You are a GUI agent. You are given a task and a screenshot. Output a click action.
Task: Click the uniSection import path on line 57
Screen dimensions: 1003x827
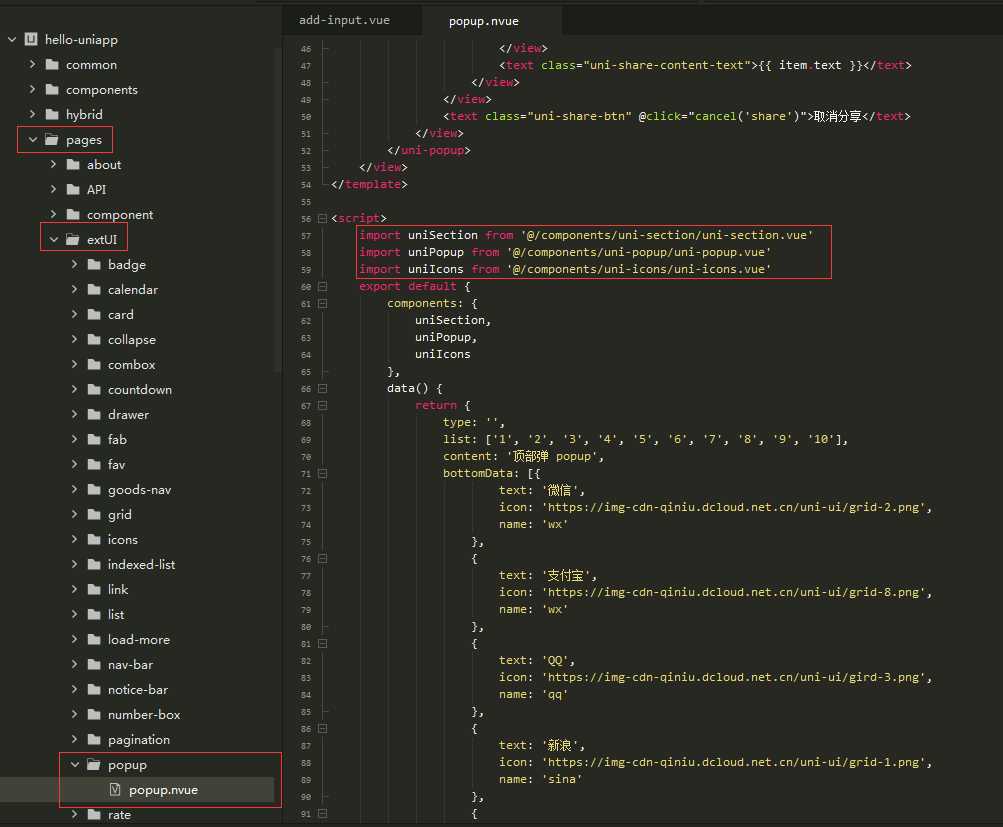pyautogui.click(x=667, y=235)
